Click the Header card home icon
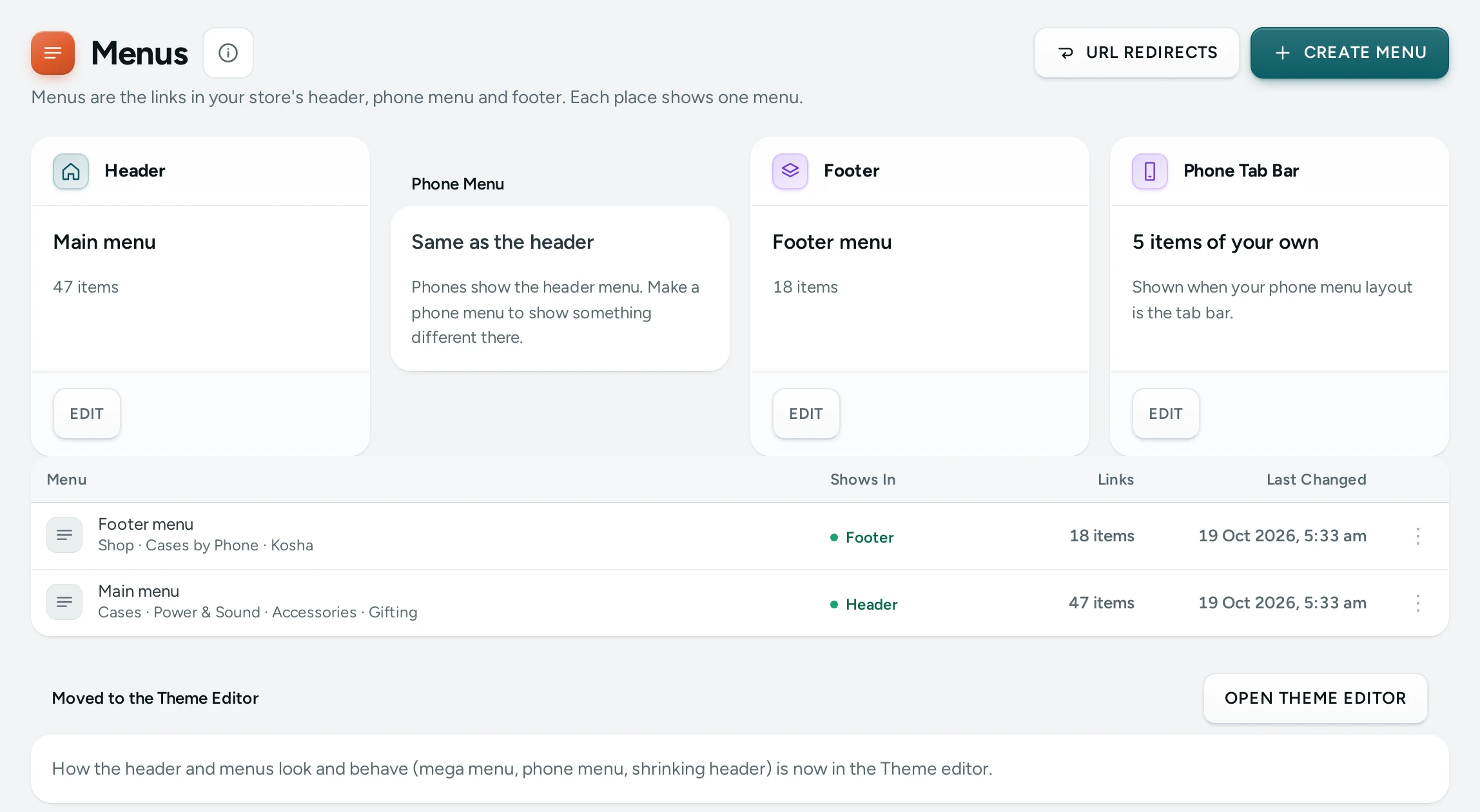The image size is (1480, 812). click(x=71, y=171)
